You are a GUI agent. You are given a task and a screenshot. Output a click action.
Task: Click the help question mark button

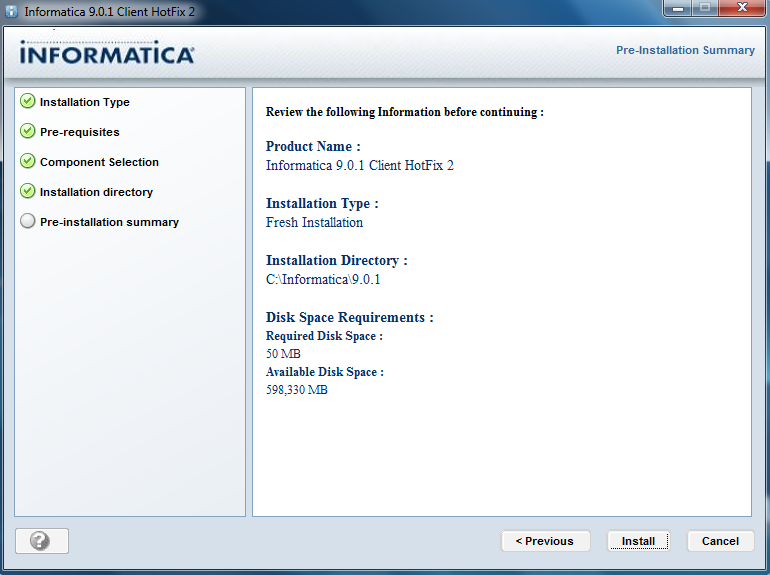pyautogui.click(x=41, y=541)
